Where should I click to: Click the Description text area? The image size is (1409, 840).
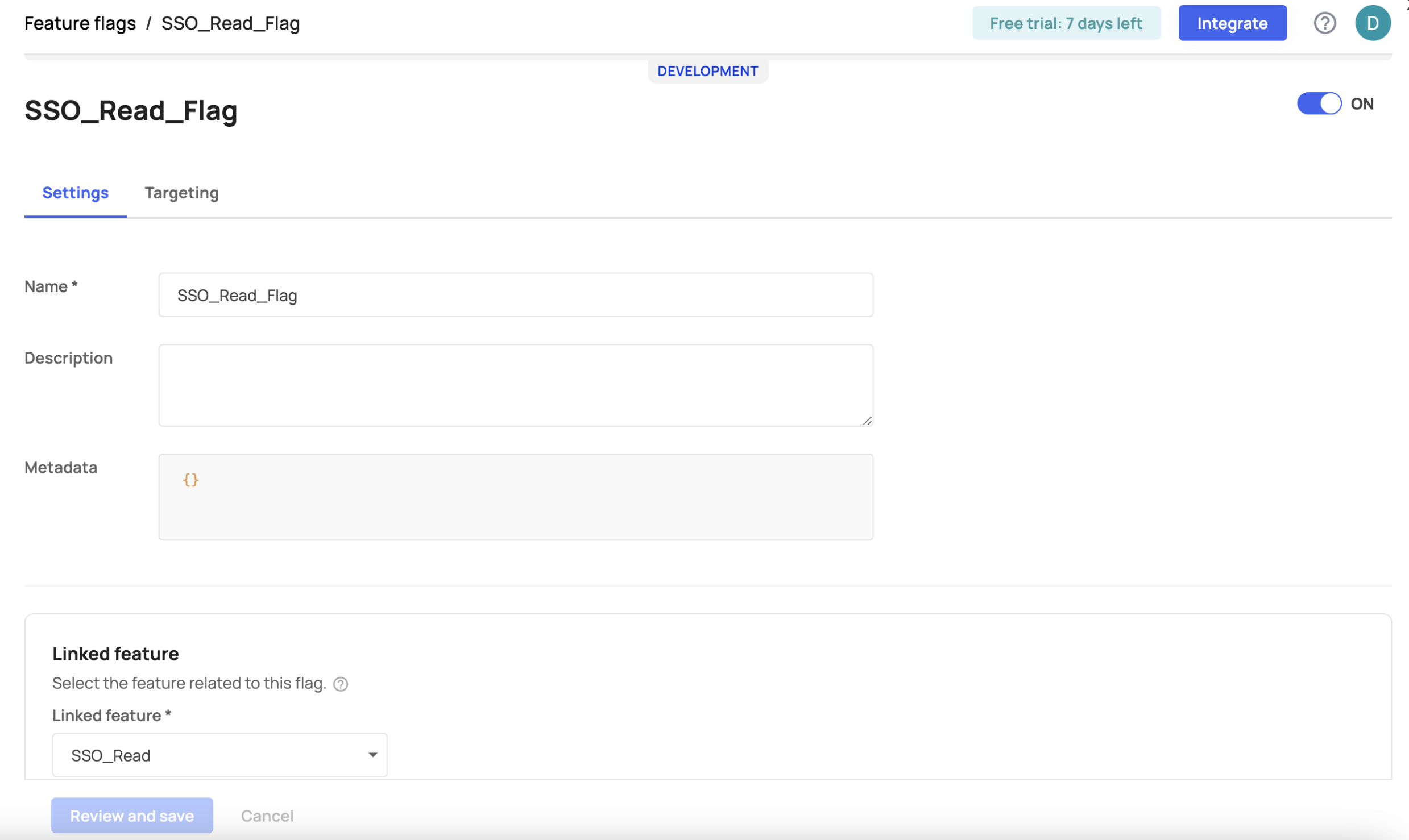(516, 384)
